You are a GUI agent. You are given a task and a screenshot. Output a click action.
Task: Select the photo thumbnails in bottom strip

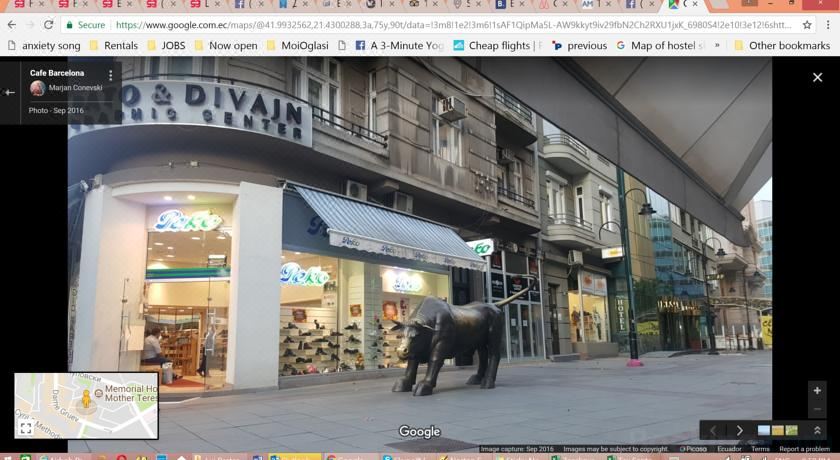point(778,431)
